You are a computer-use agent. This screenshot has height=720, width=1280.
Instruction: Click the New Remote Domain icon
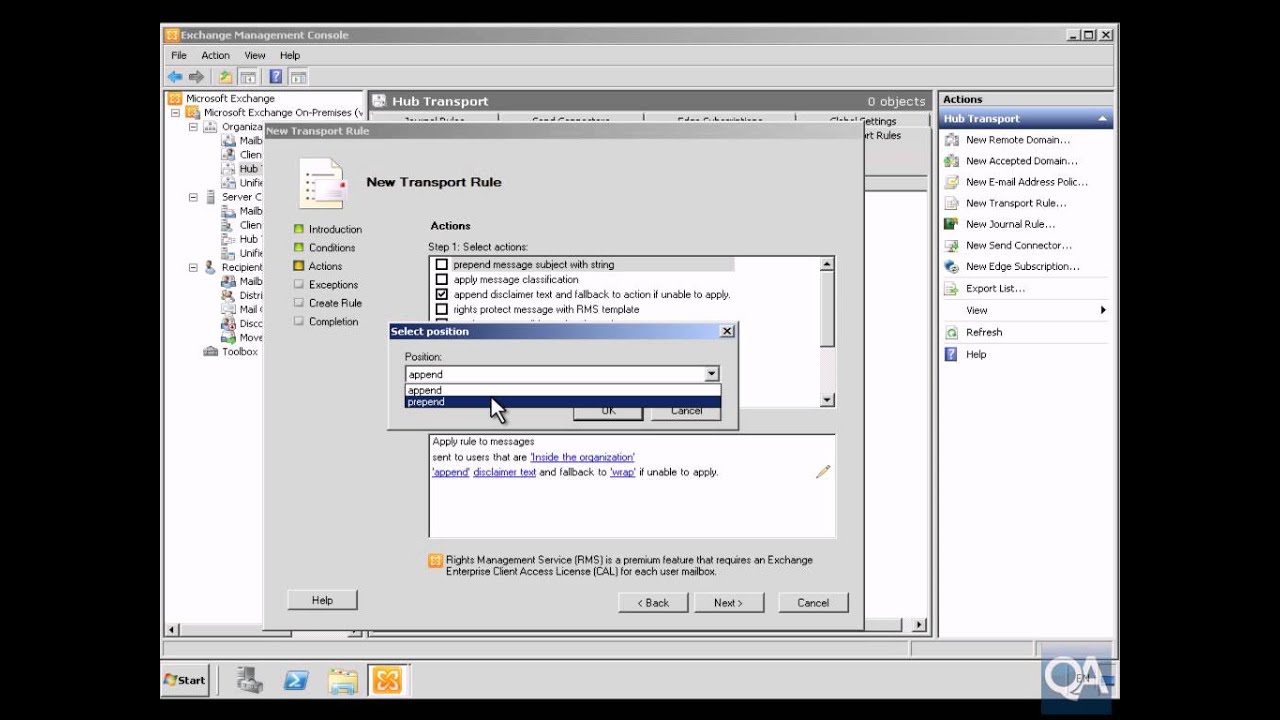click(x=952, y=140)
